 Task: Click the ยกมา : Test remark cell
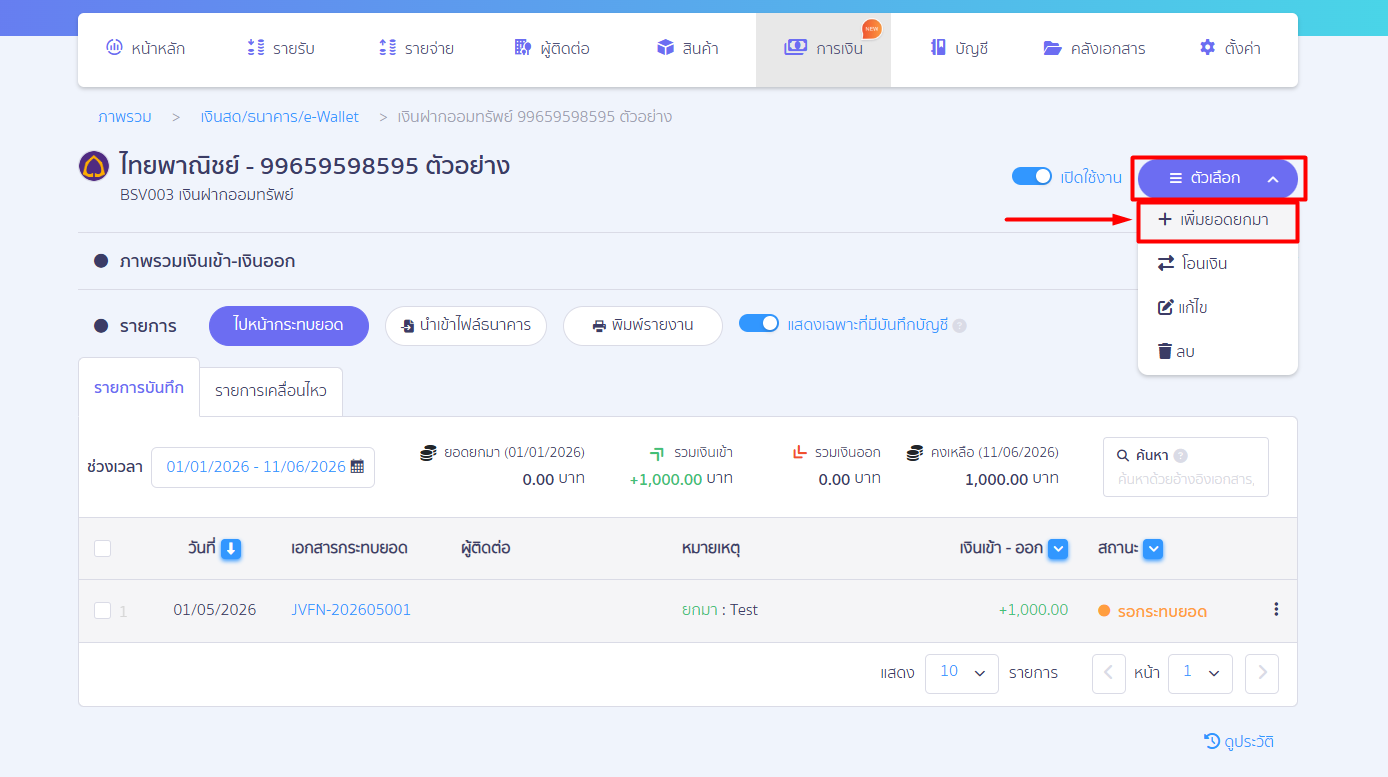pos(720,610)
